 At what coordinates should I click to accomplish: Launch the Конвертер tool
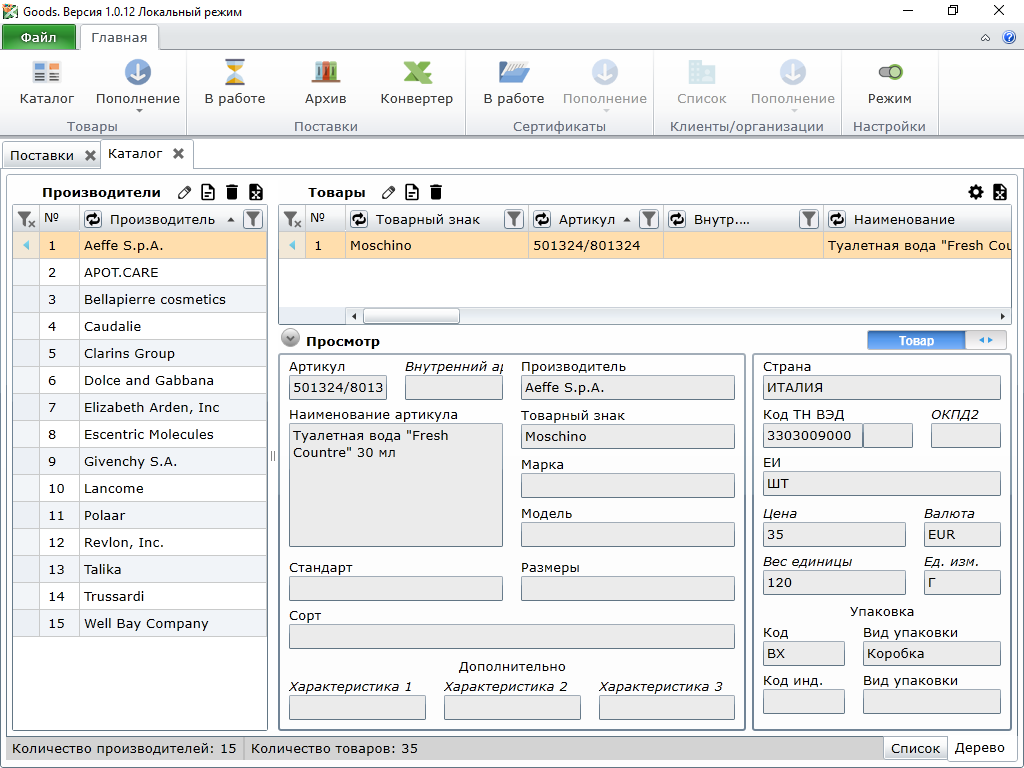pos(417,82)
